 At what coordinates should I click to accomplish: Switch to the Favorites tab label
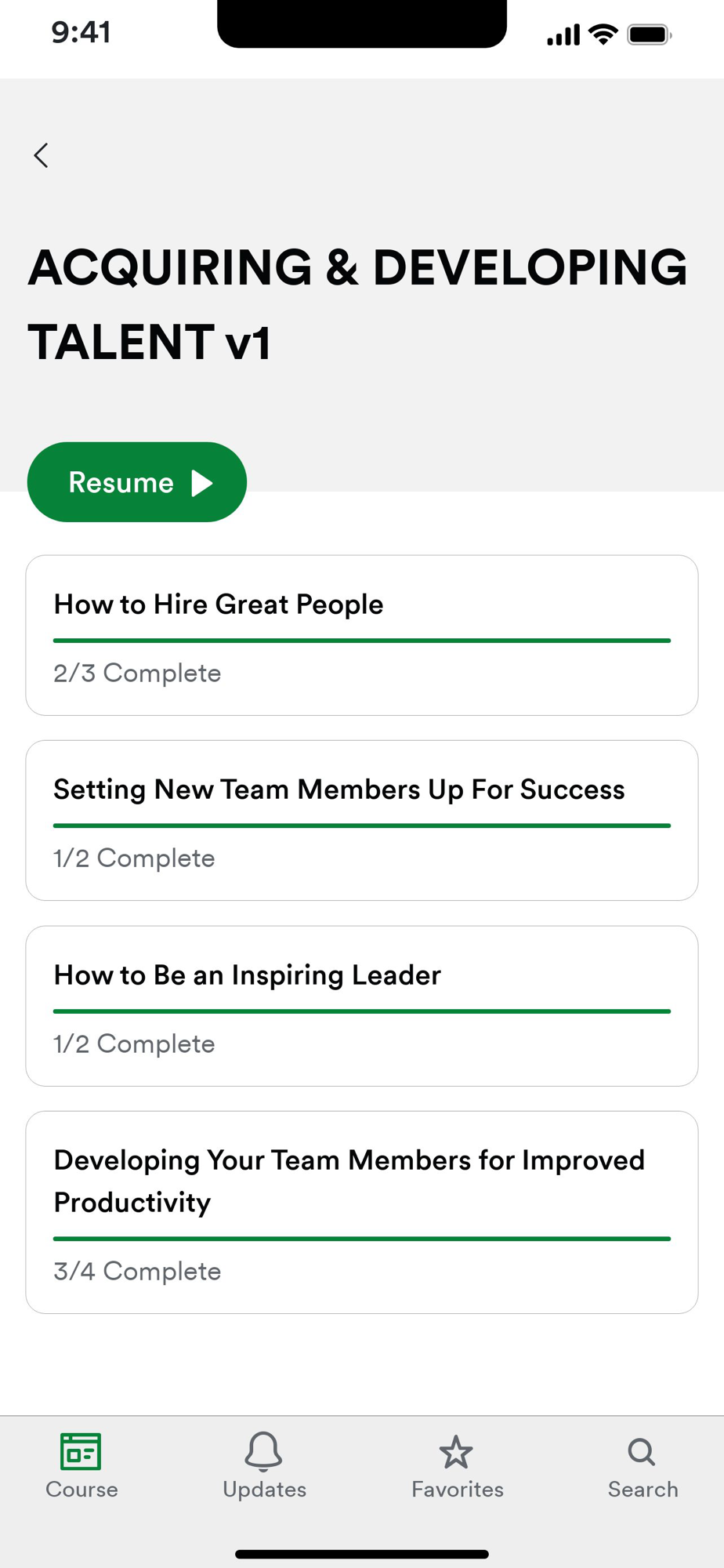point(458,1490)
